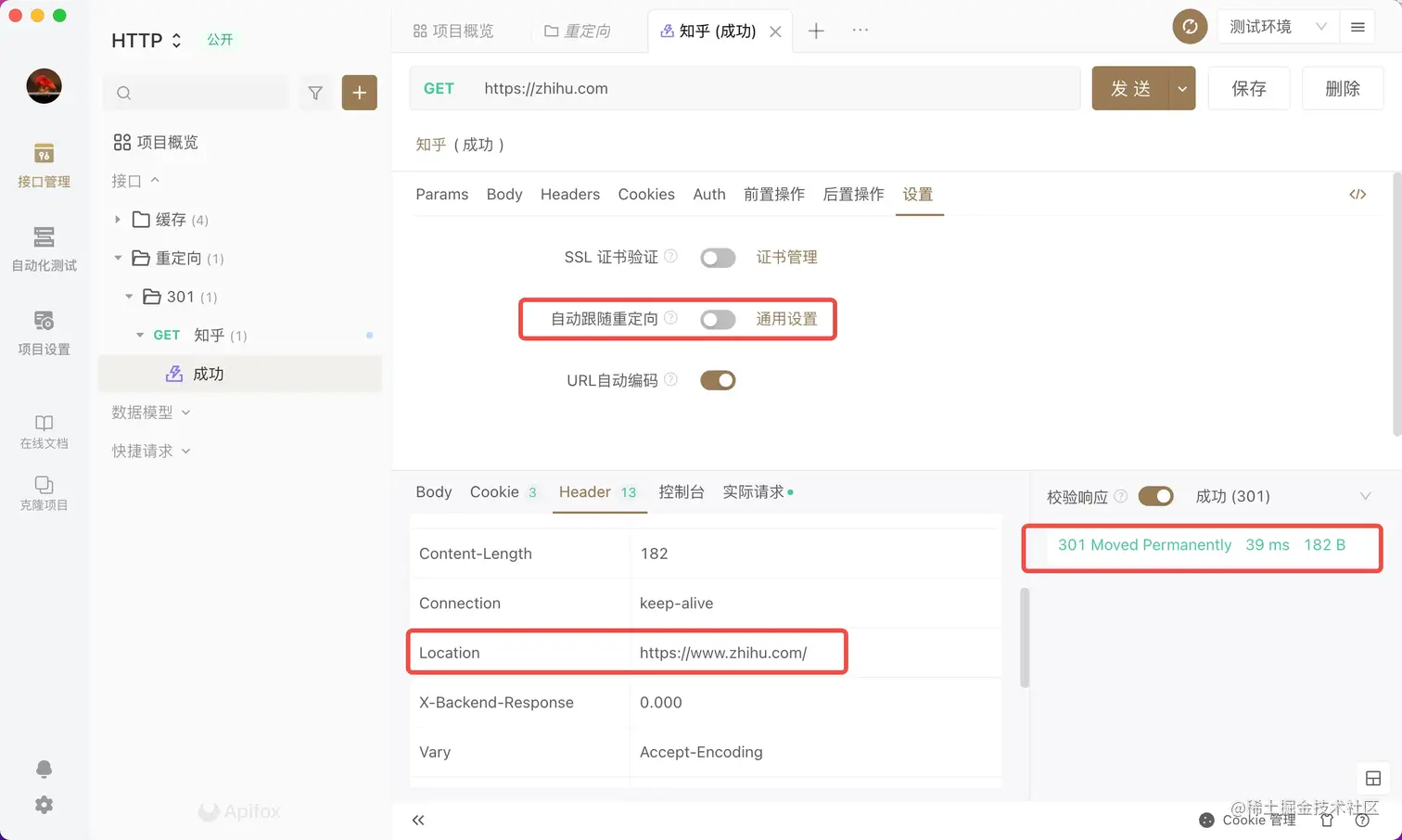The image size is (1402, 840).
Task: Switch to the 后置操作 tab
Action: tap(854, 194)
